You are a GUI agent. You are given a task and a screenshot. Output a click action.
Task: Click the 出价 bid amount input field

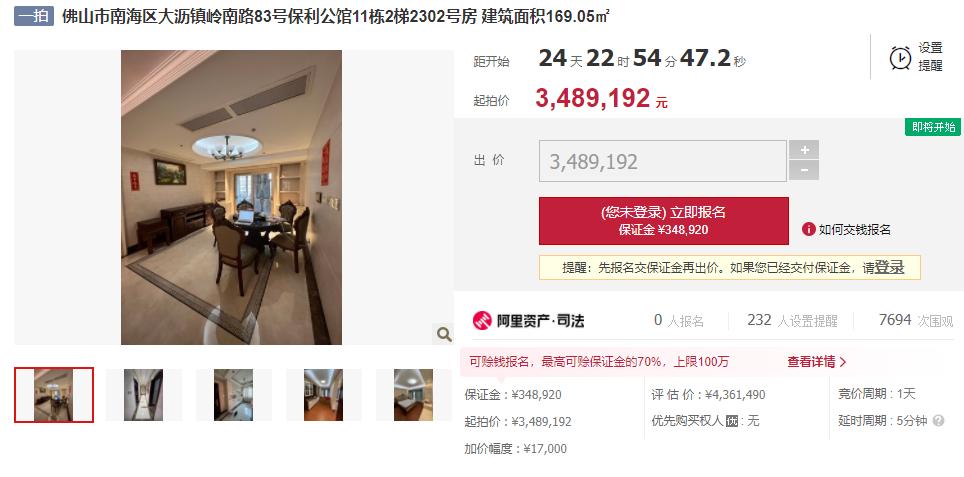663,161
